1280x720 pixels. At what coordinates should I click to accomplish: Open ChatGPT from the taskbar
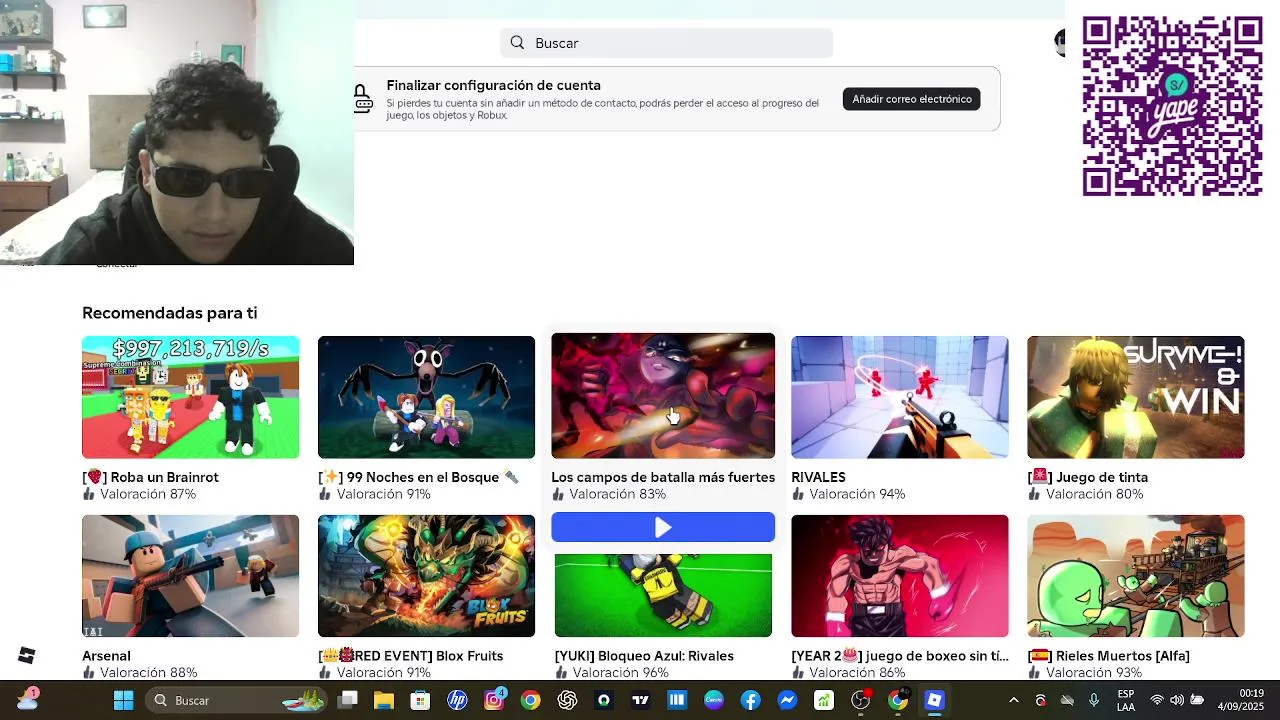[x=567, y=700]
